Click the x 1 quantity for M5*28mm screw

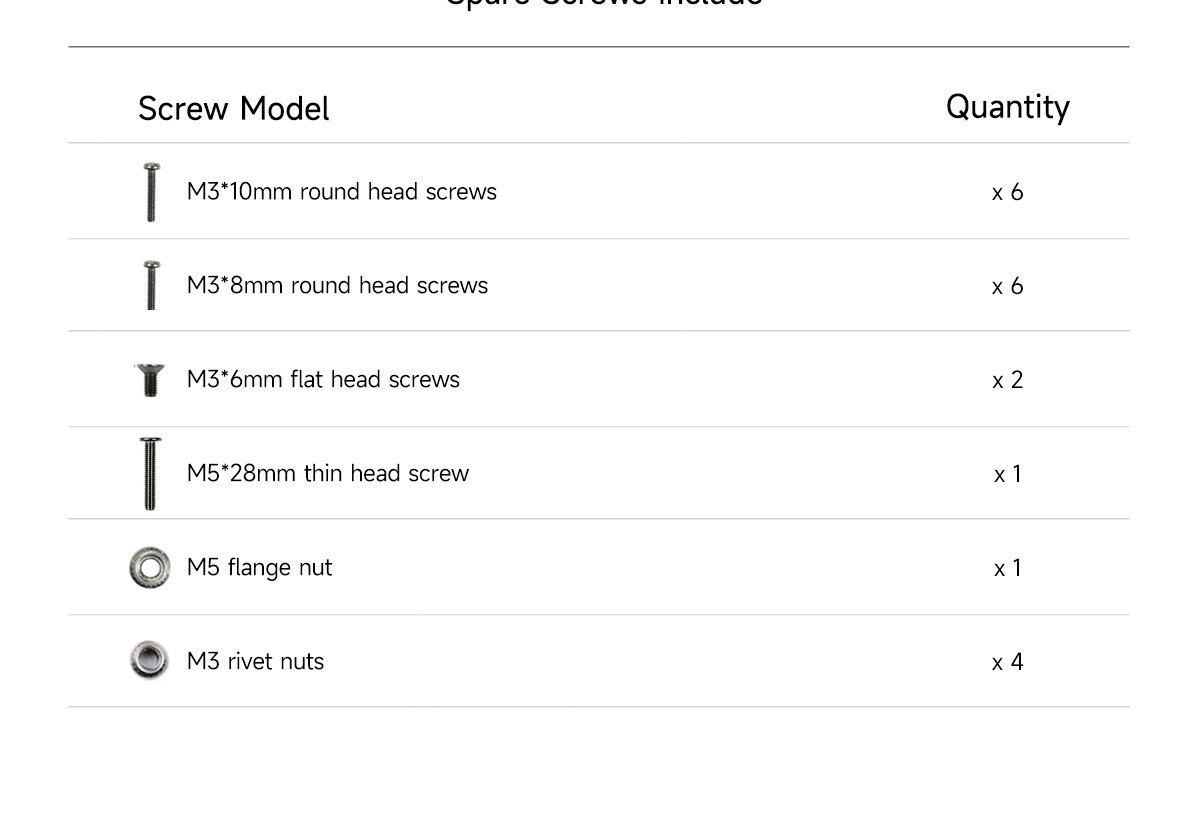[1007, 474]
